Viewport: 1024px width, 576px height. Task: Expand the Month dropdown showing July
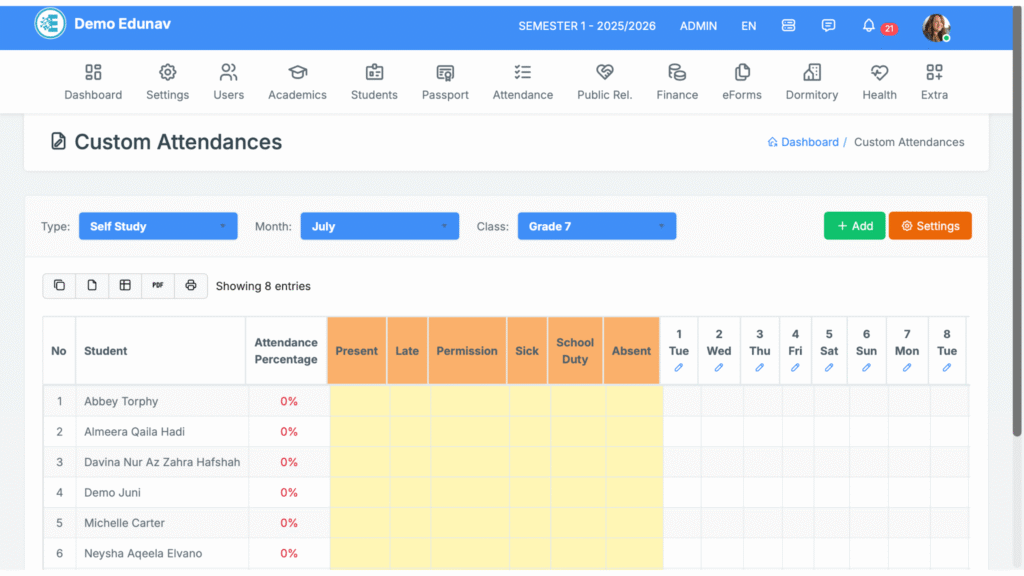pos(379,226)
